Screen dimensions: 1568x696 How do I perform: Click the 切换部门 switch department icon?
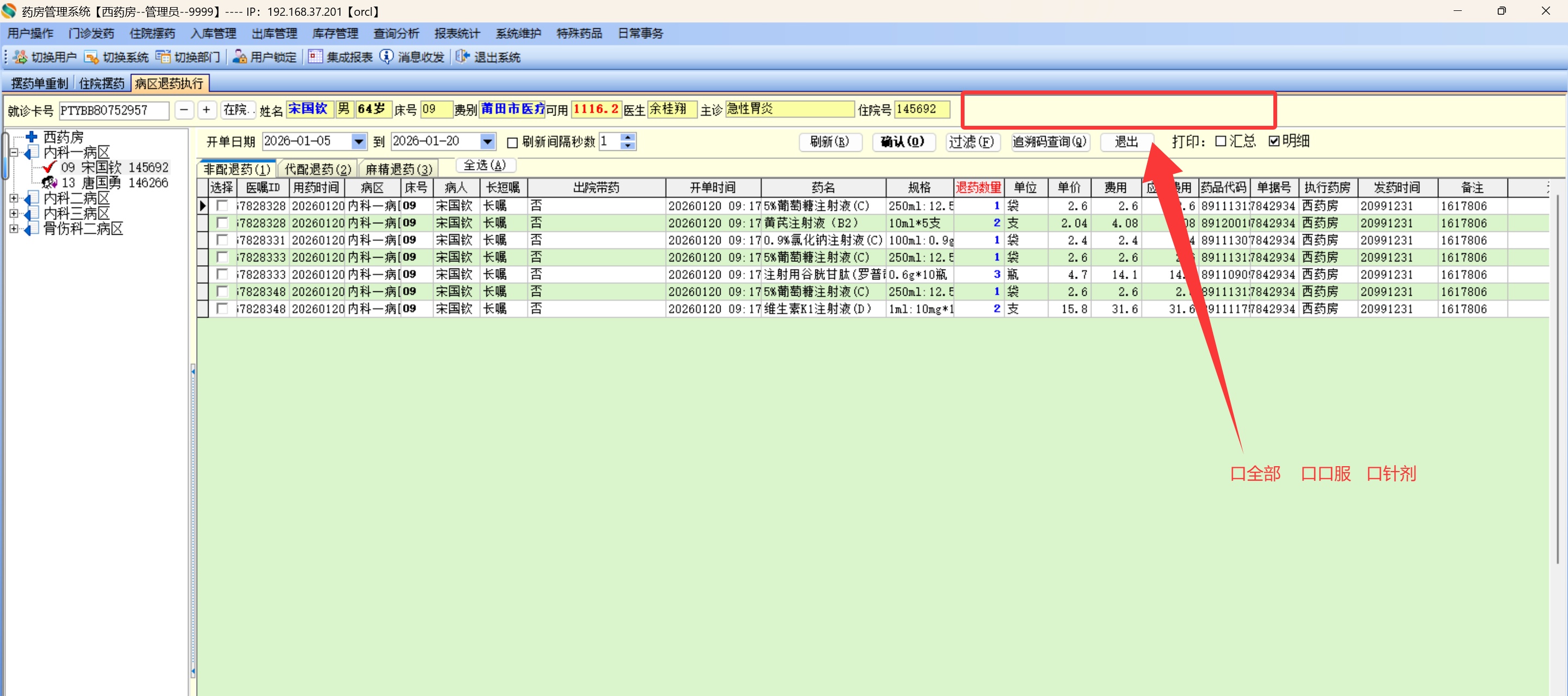(162, 57)
